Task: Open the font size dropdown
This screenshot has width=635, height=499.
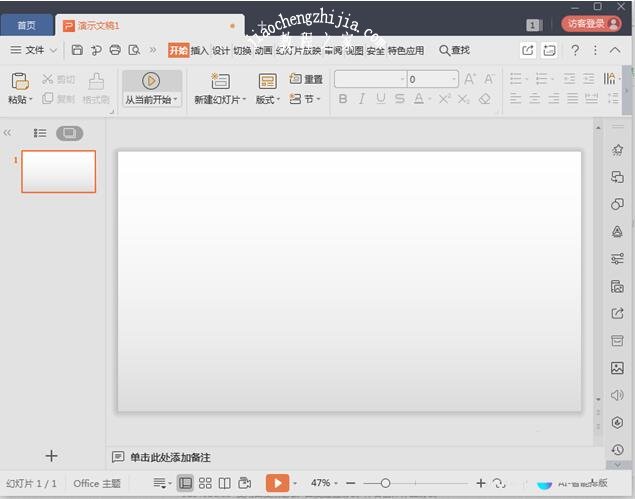Action: 454,79
